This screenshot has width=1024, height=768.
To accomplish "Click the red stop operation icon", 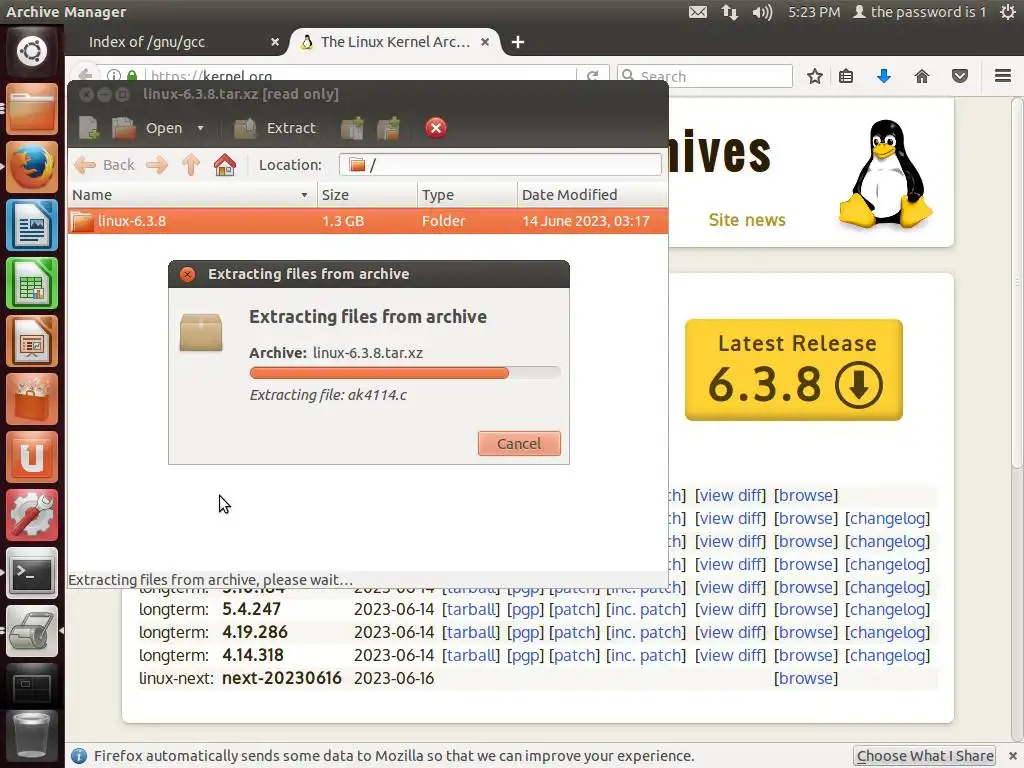I will tap(436, 128).
